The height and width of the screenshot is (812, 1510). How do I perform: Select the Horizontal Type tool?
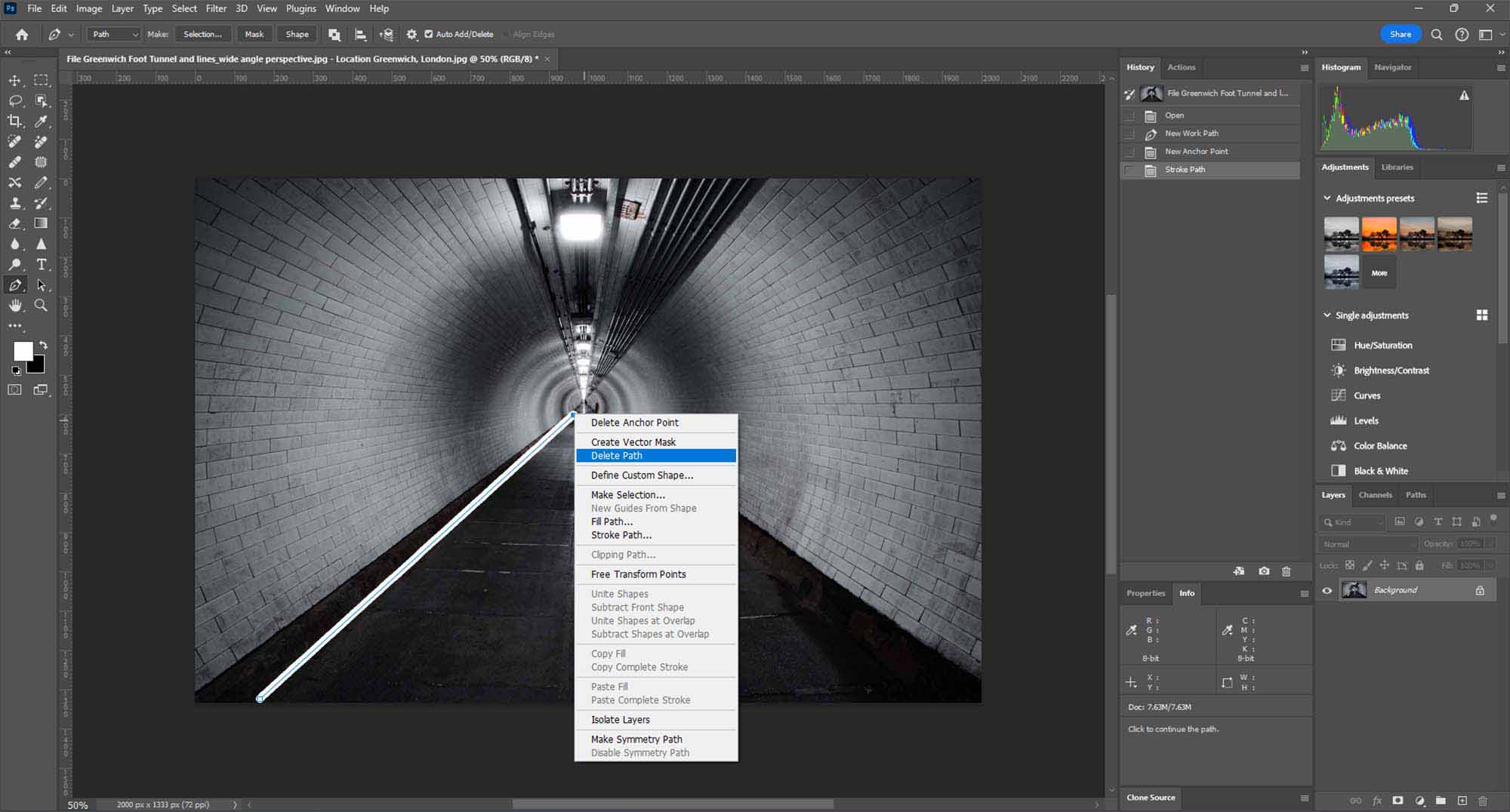42,264
